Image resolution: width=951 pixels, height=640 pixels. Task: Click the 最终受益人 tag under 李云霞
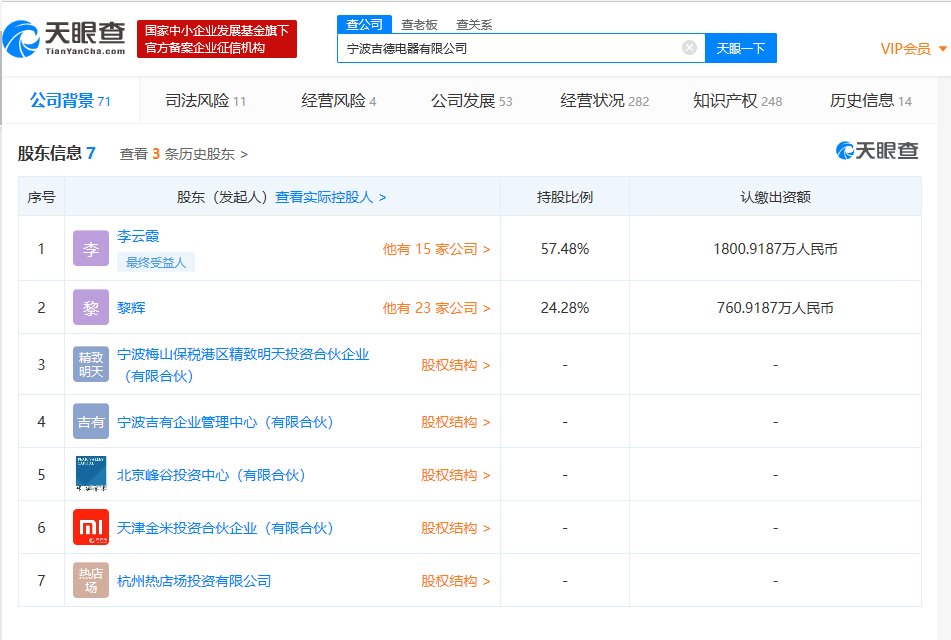pos(156,262)
